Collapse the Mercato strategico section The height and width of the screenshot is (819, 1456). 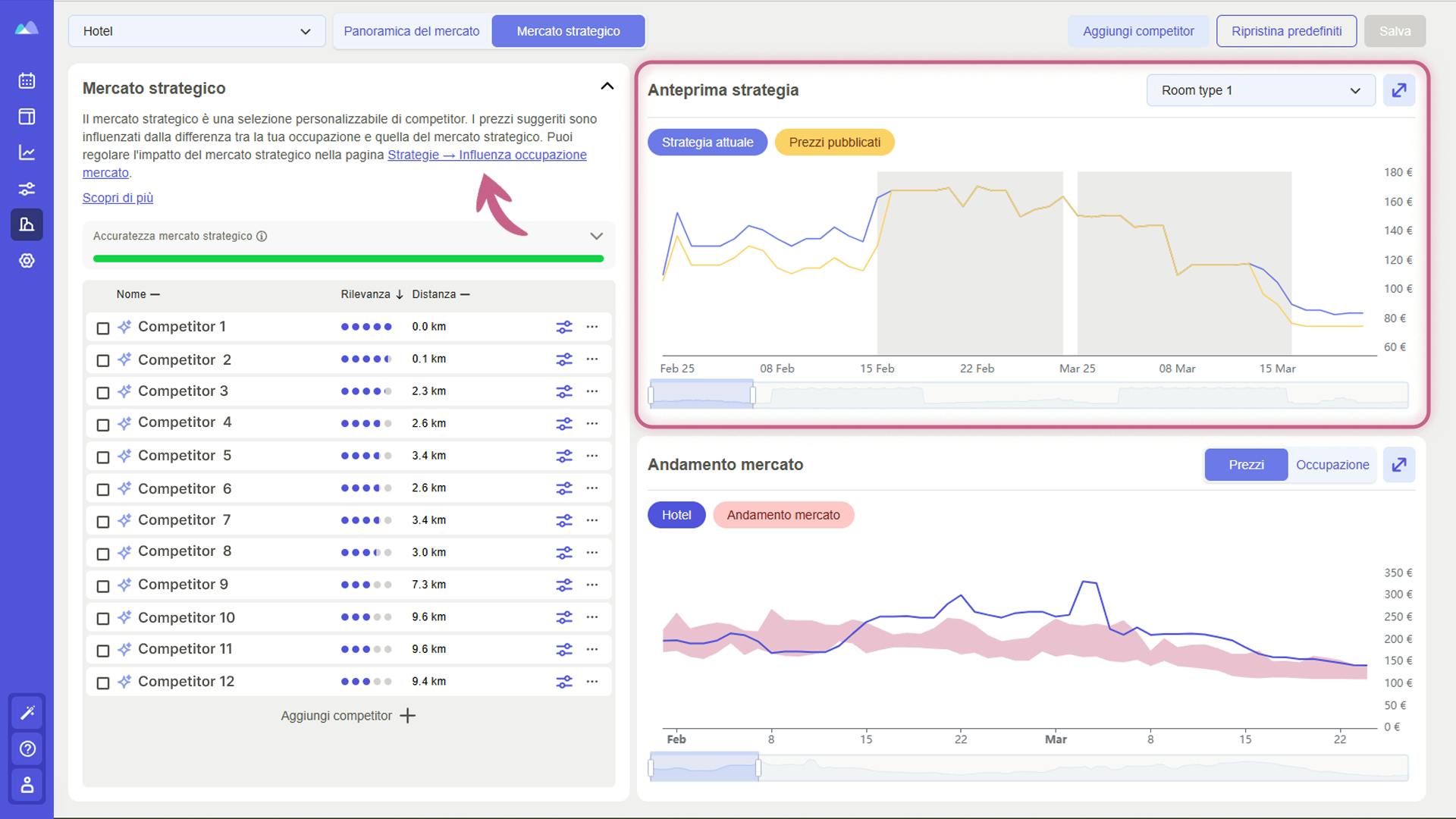tap(607, 86)
